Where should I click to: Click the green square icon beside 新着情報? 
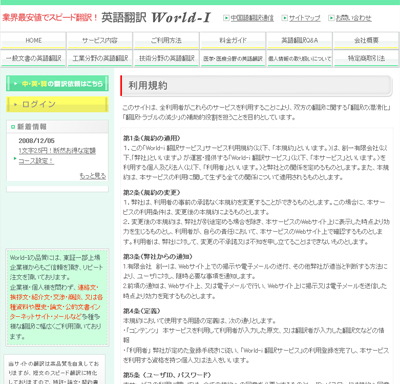coord(13,127)
